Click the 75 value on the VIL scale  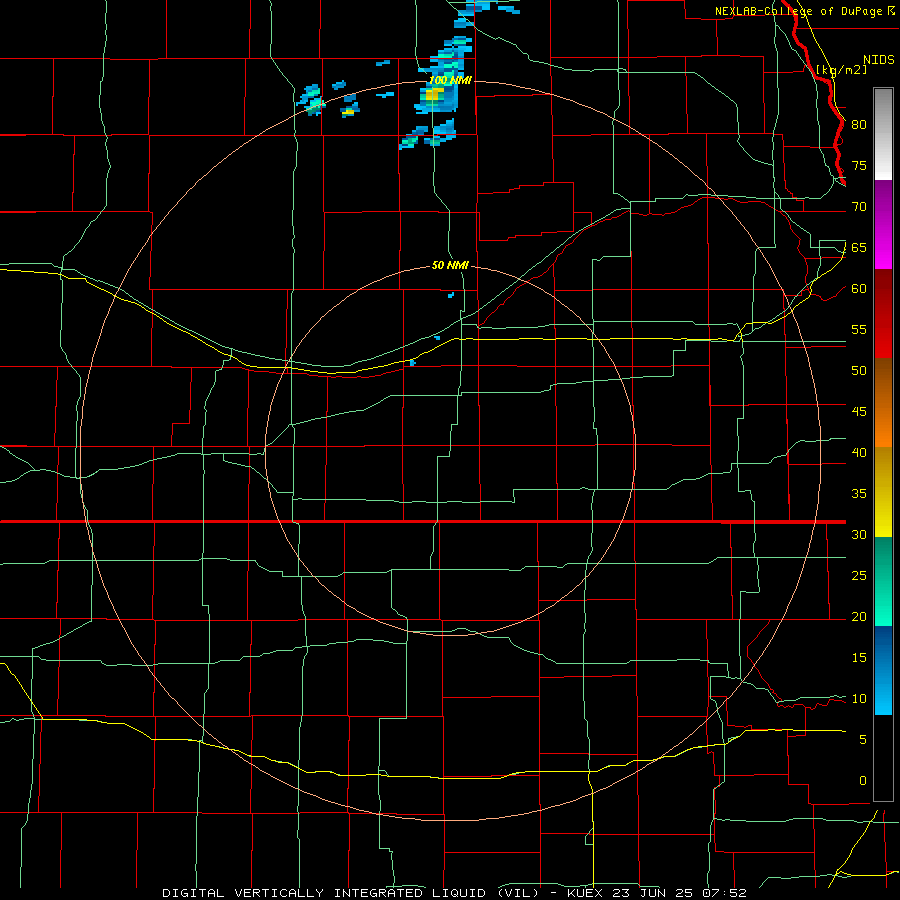(x=859, y=165)
